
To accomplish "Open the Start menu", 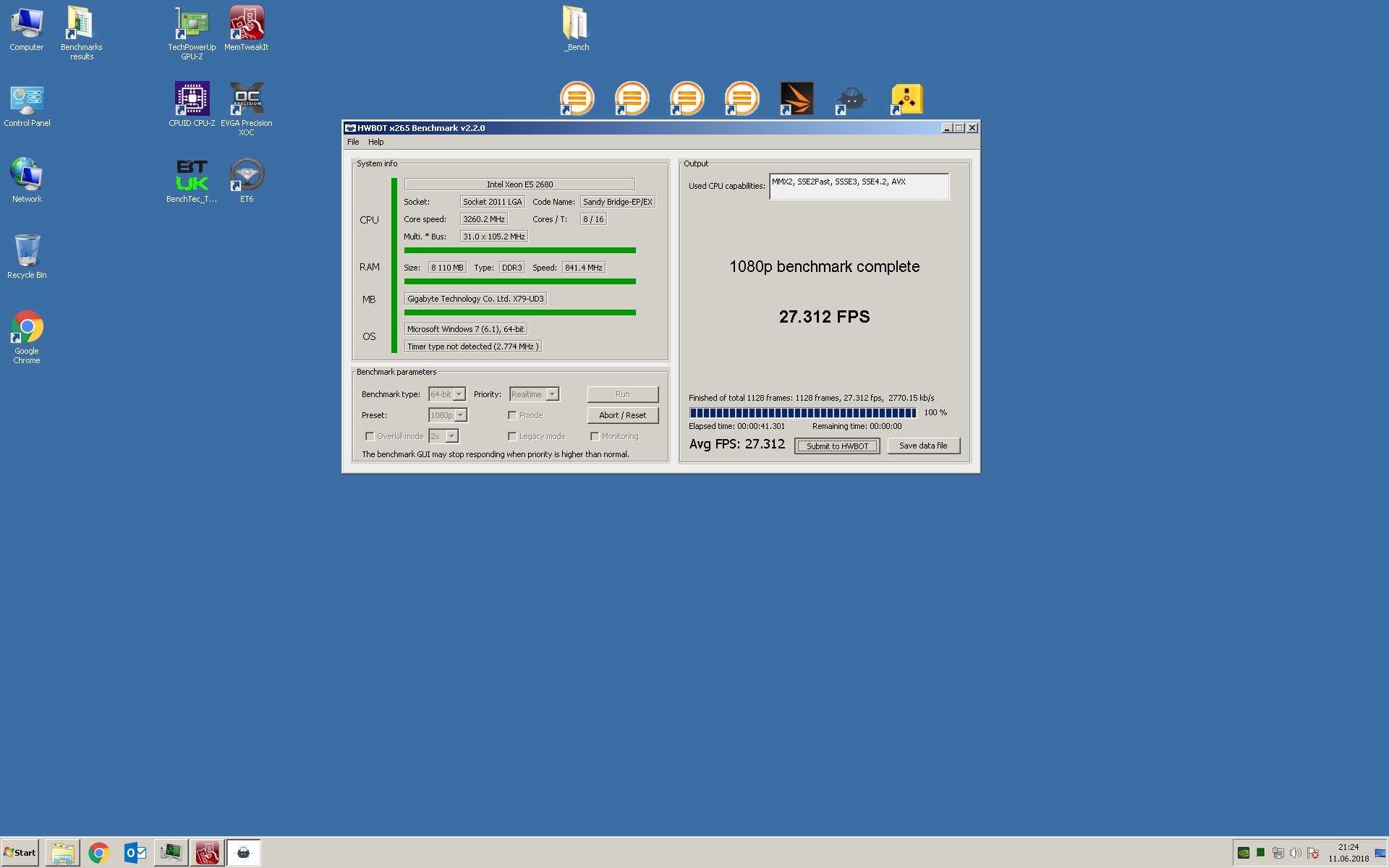I will pos(20,853).
